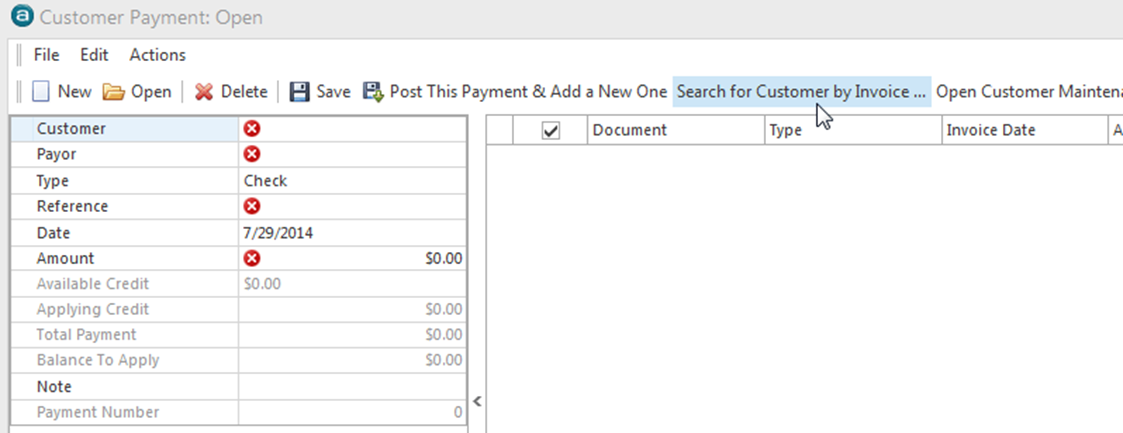Open the File menu
Viewport: 1123px width, 433px height.
point(46,55)
